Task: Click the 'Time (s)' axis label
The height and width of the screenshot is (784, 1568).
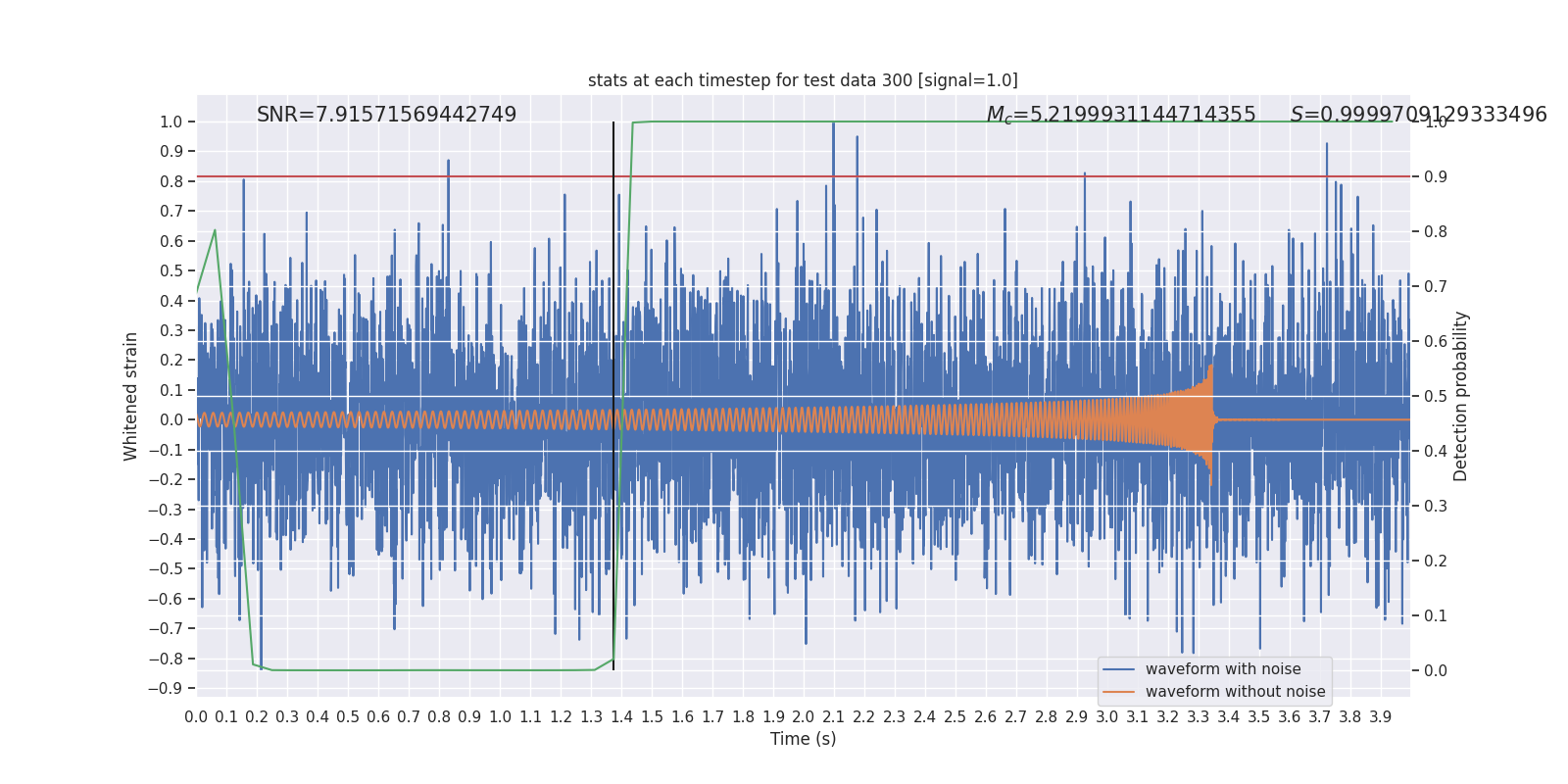Action: click(803, 739)
